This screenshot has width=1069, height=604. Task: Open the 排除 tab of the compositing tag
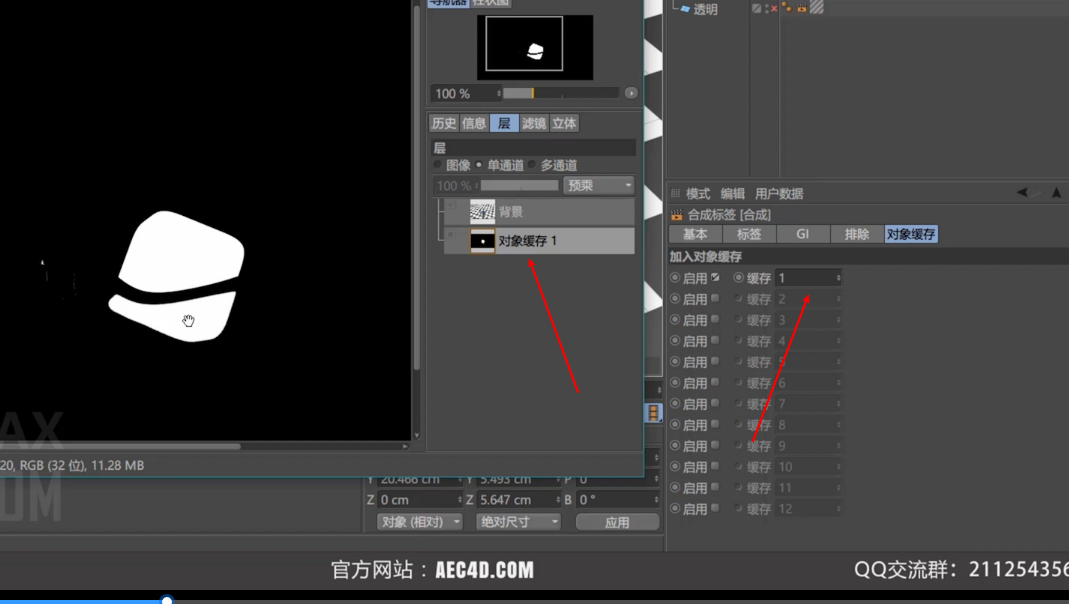coord(856,235)
